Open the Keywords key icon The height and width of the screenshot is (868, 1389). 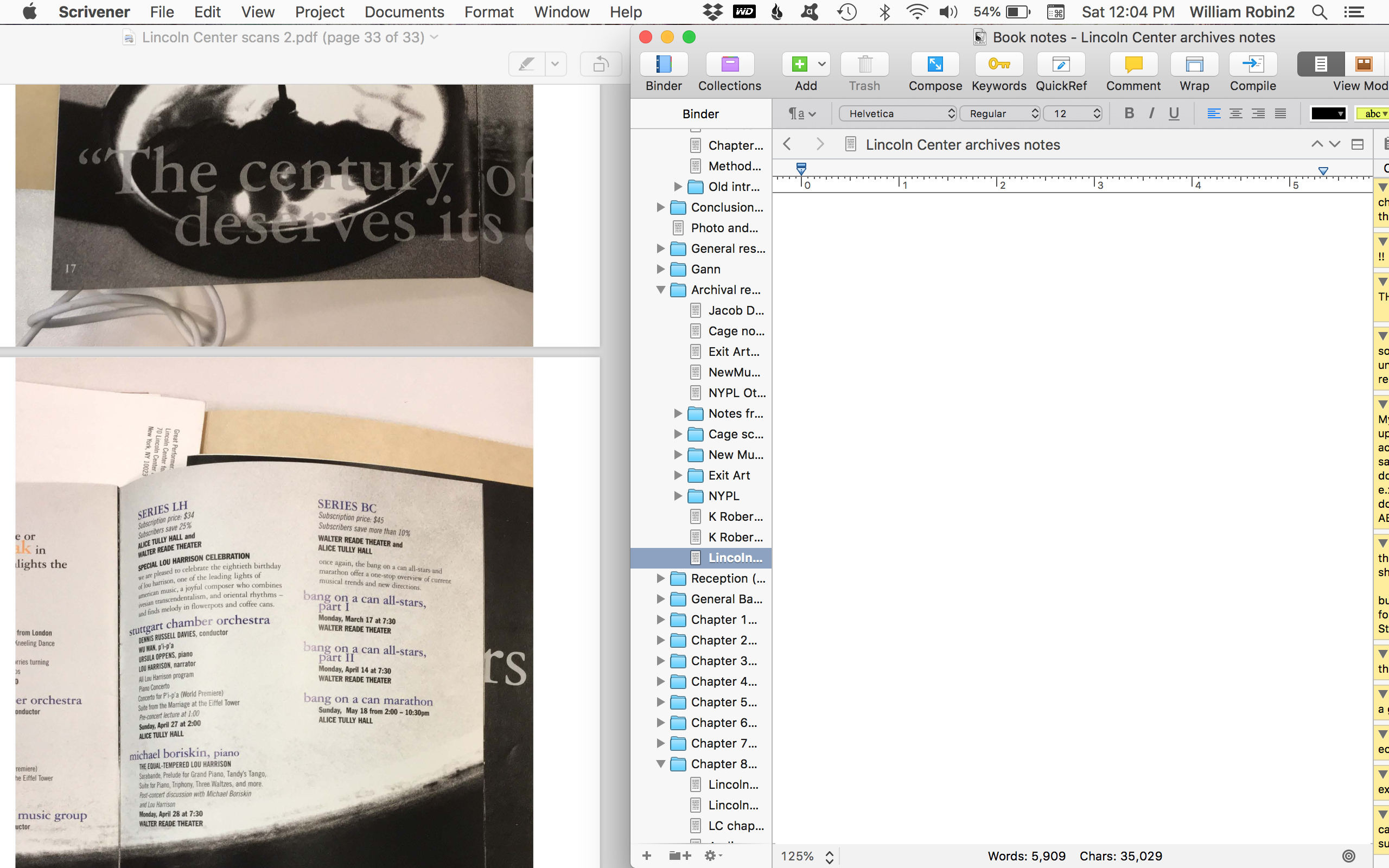999,65
